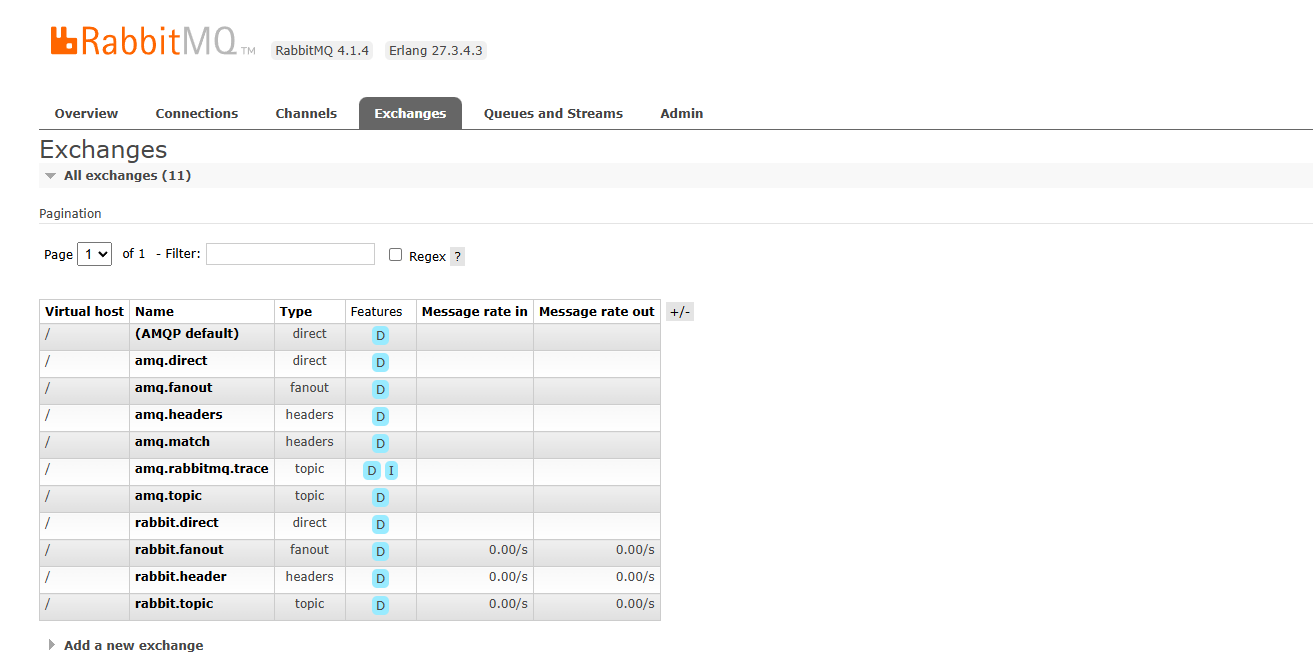Click the D feature badge for amq.match
This screenshot has height=665, width=1313.
(380, 443)
